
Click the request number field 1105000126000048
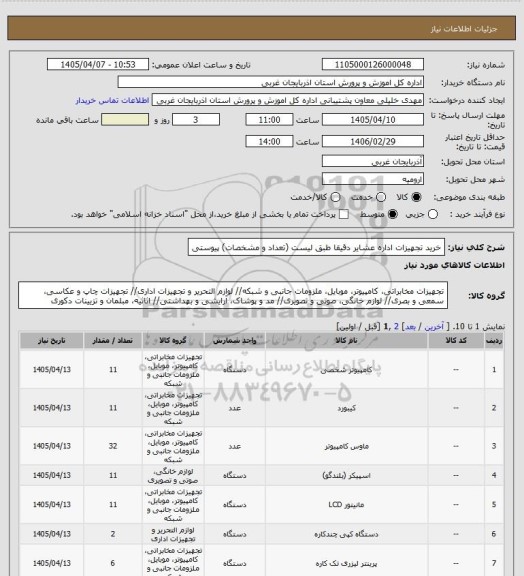(x=373, y=64)
